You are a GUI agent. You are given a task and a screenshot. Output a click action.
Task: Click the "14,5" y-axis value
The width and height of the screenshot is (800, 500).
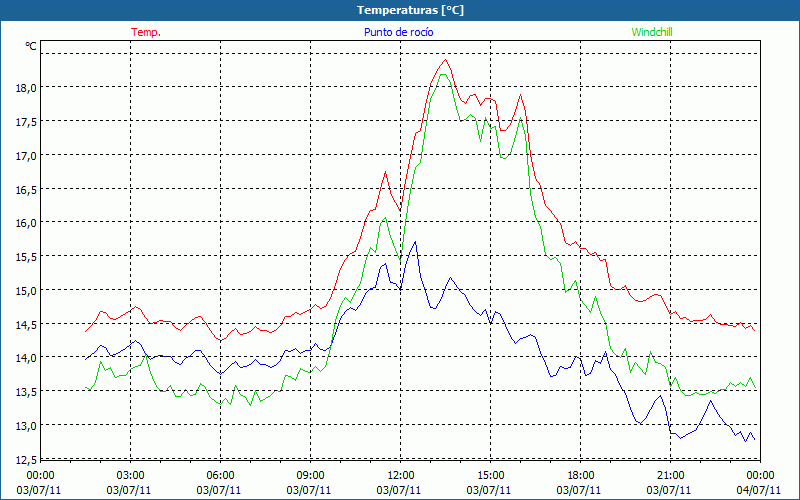27,324
